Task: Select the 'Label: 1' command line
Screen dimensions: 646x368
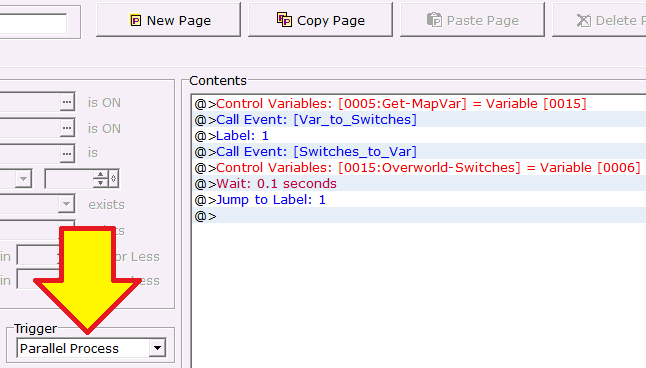Action: point(419,136)
